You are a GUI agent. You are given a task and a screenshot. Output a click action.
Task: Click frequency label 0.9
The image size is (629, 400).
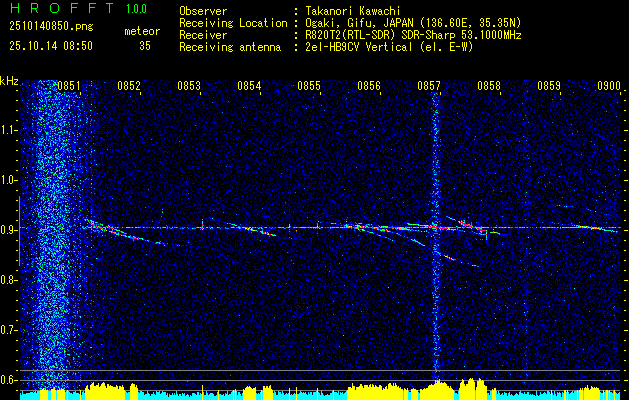(x=7, y=230)
